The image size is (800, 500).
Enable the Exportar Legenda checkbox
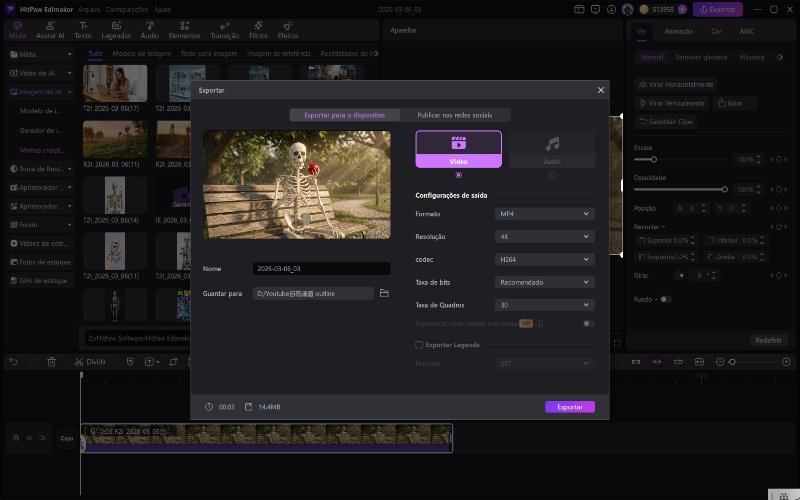(419, 344)
